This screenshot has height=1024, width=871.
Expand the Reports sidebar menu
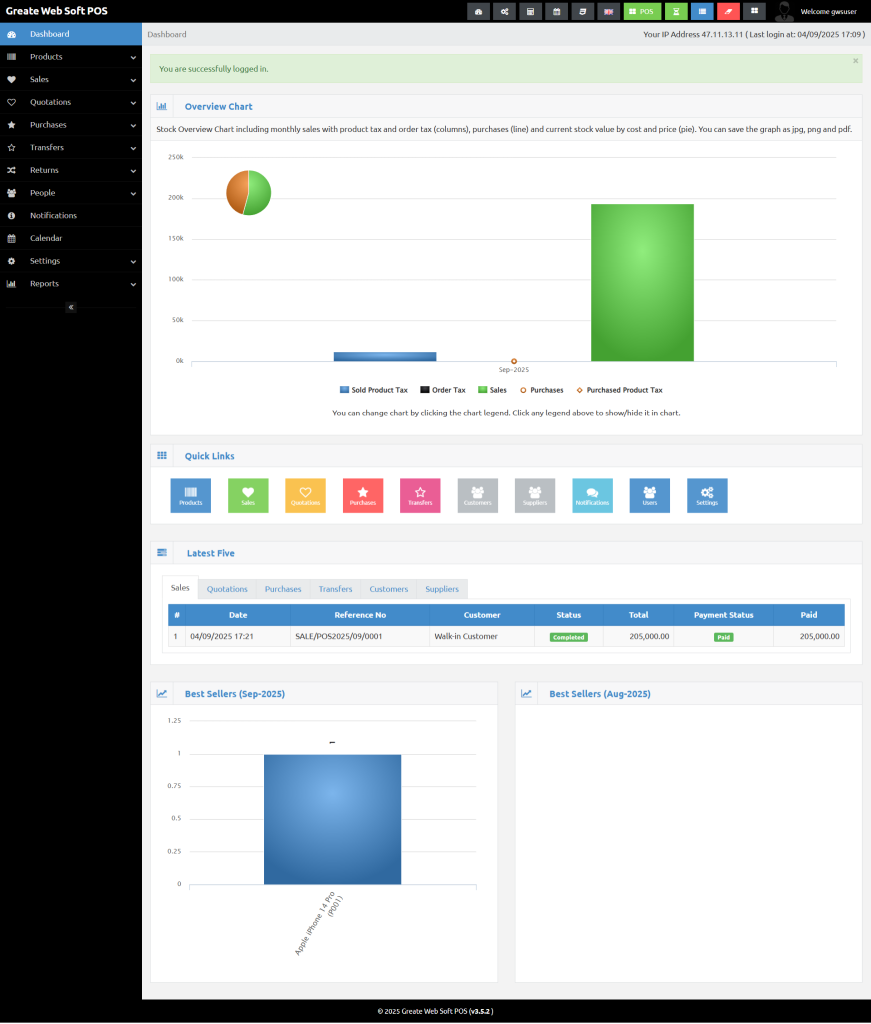[x=70, y=284]
